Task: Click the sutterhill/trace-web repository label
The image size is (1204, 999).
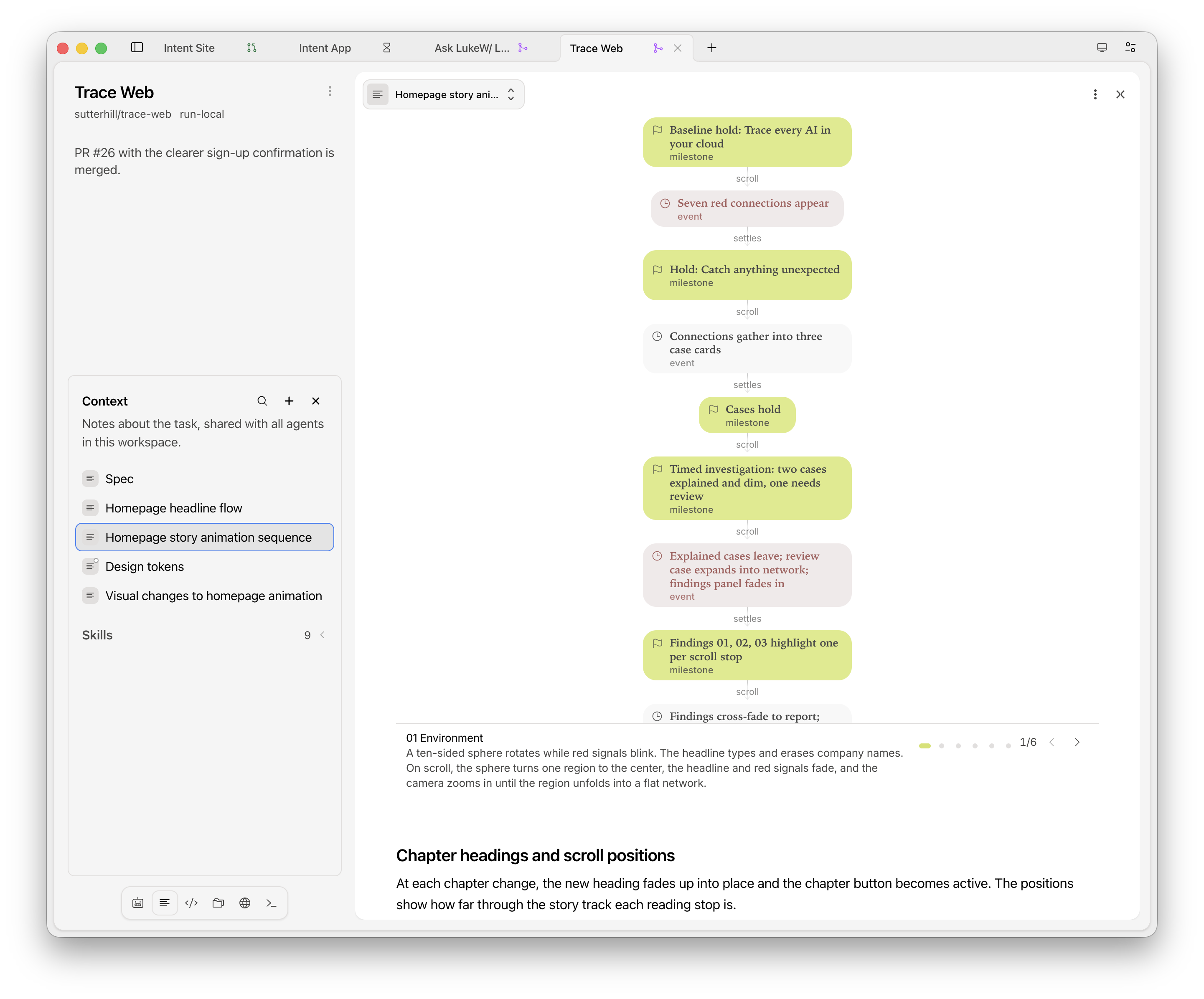Action: coord(123,114)
